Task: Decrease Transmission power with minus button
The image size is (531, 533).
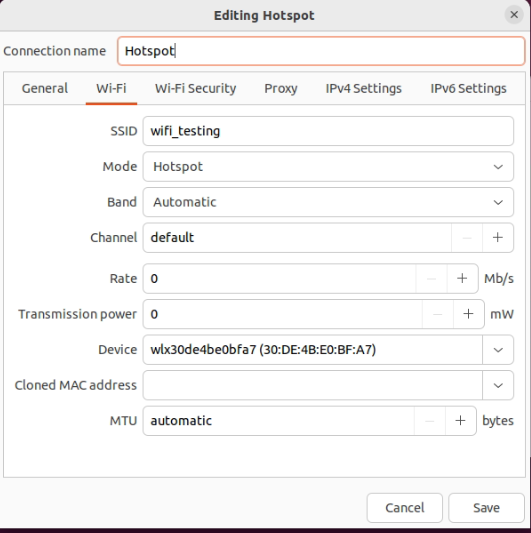Action: tap(438, 314)
